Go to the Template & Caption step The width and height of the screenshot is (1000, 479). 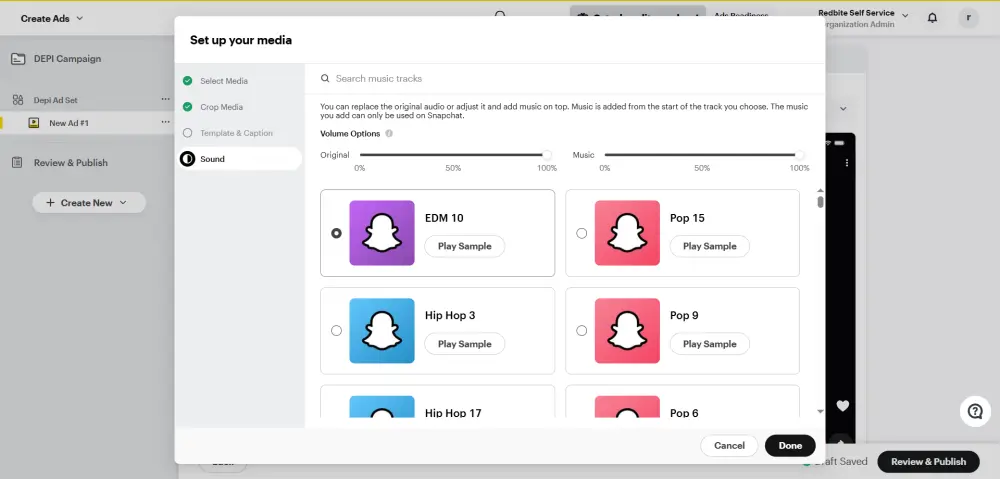coord(239,133)
